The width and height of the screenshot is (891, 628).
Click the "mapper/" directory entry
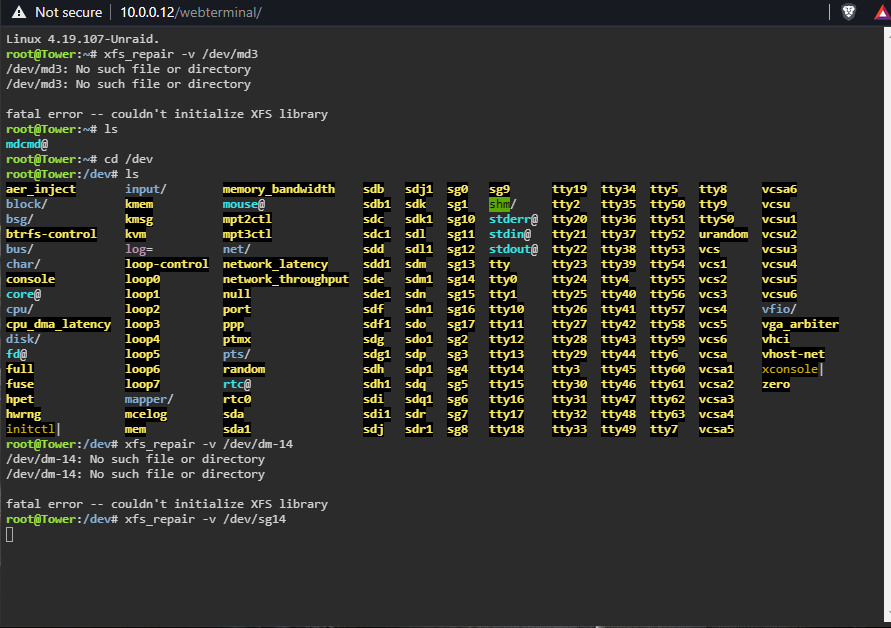(149, 399)
